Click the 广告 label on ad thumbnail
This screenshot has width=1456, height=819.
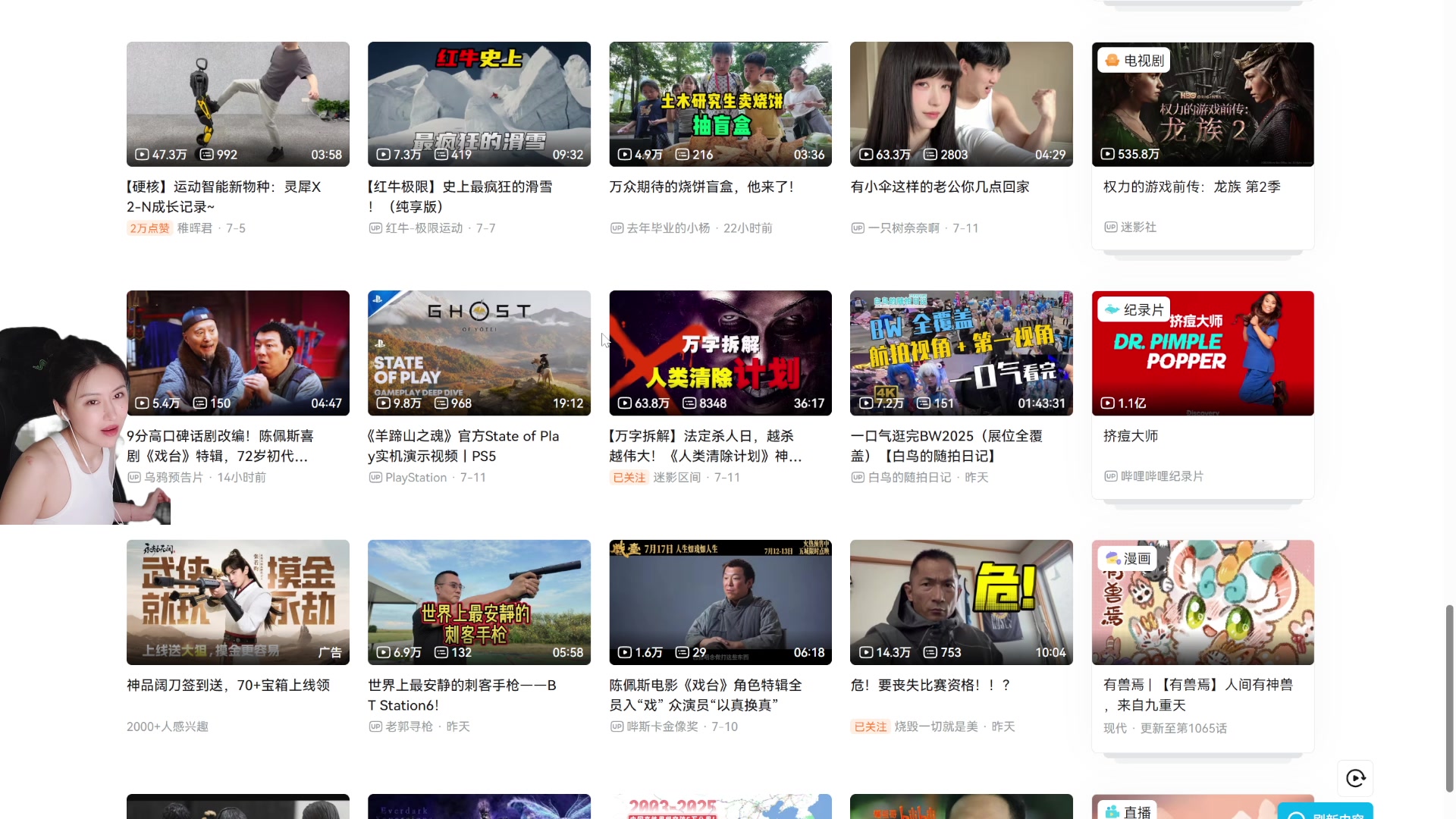(330, 652)
